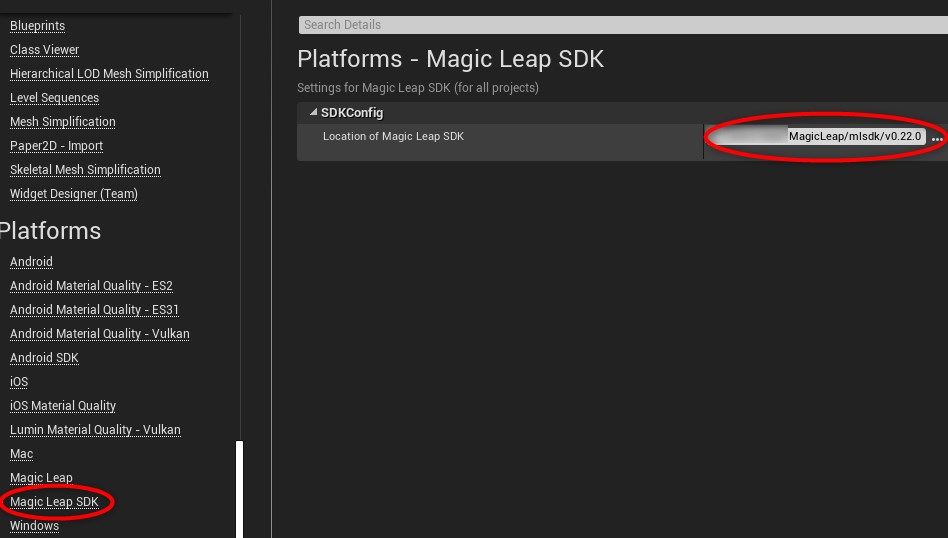
Task: Select Android SDK settings
Action: point(44,358)
